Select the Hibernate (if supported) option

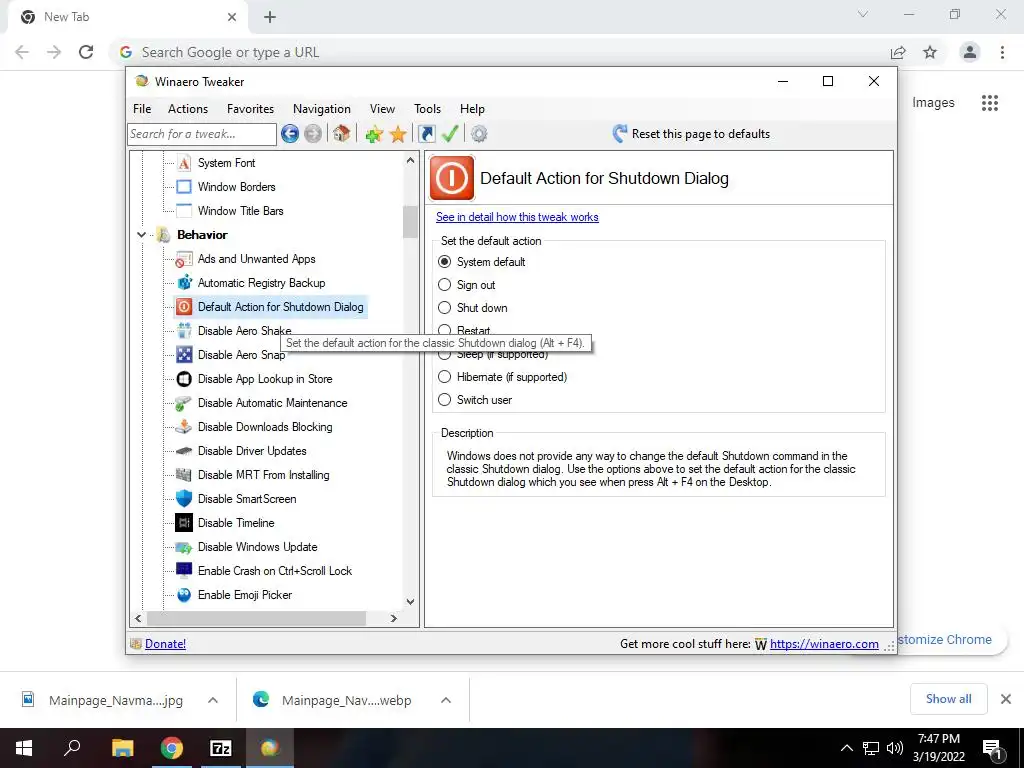445,377
